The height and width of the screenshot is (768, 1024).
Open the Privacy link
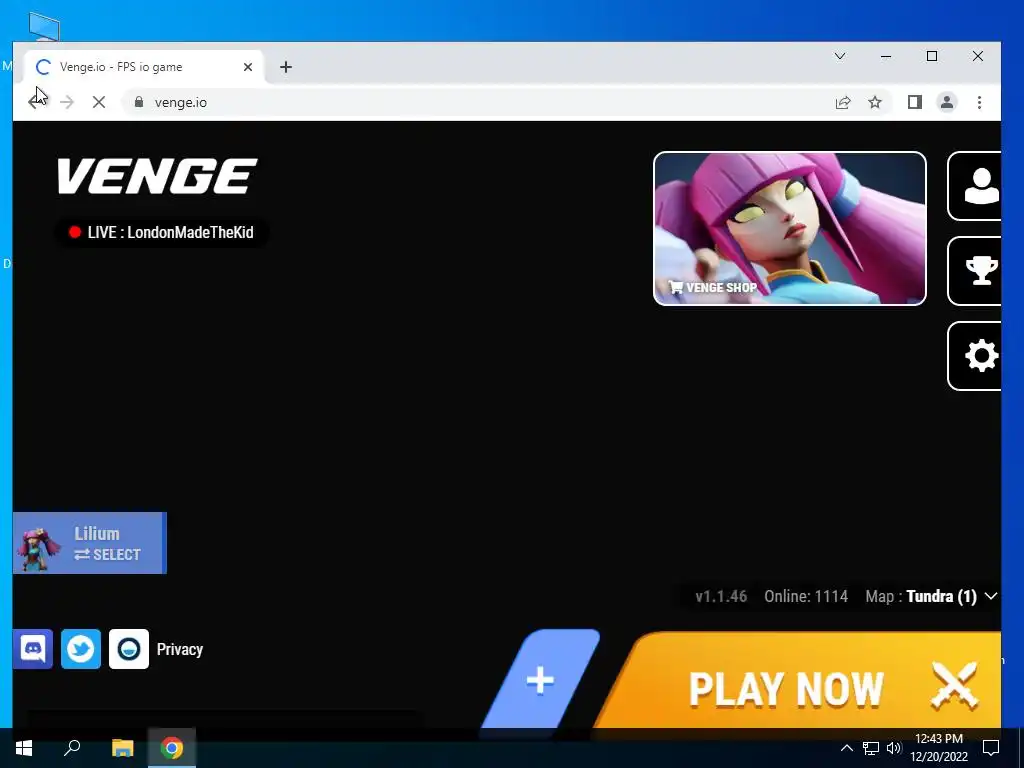pyautogui.click(x=180, y=649)
